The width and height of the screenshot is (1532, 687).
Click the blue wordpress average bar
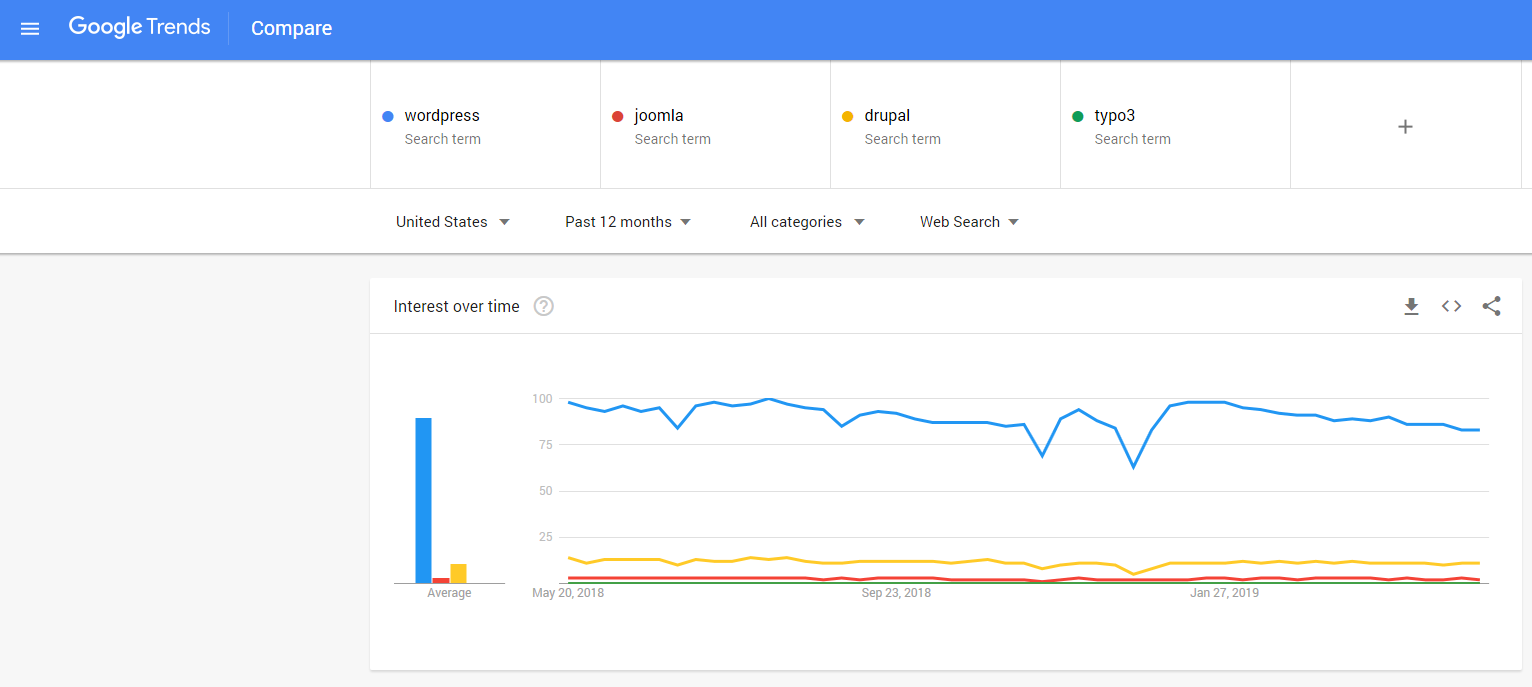click(424, 500)
